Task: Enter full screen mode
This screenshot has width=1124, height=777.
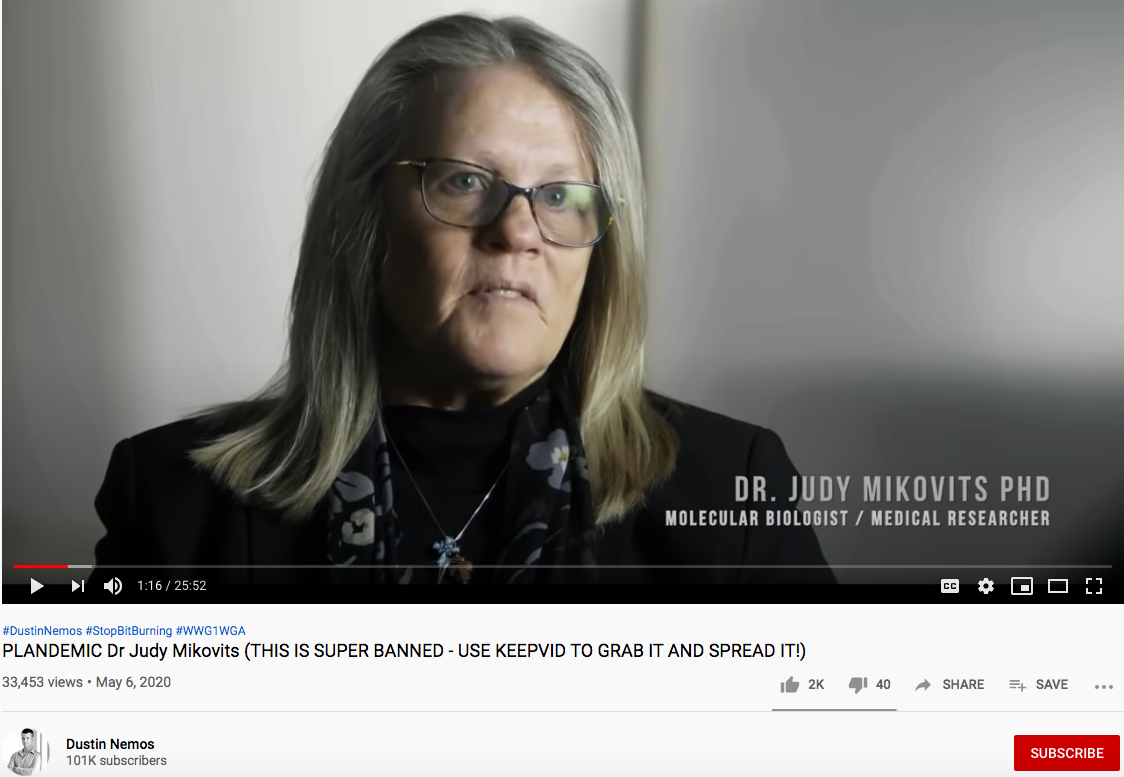Action: (1094, 586)
